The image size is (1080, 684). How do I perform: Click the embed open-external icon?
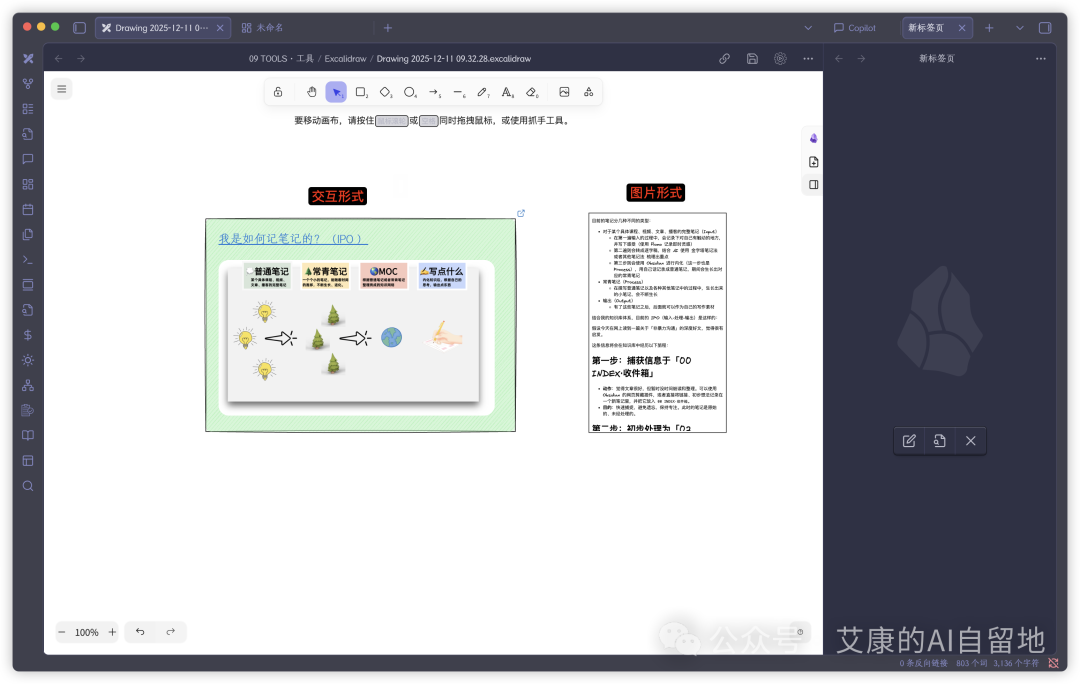(521, 214)
